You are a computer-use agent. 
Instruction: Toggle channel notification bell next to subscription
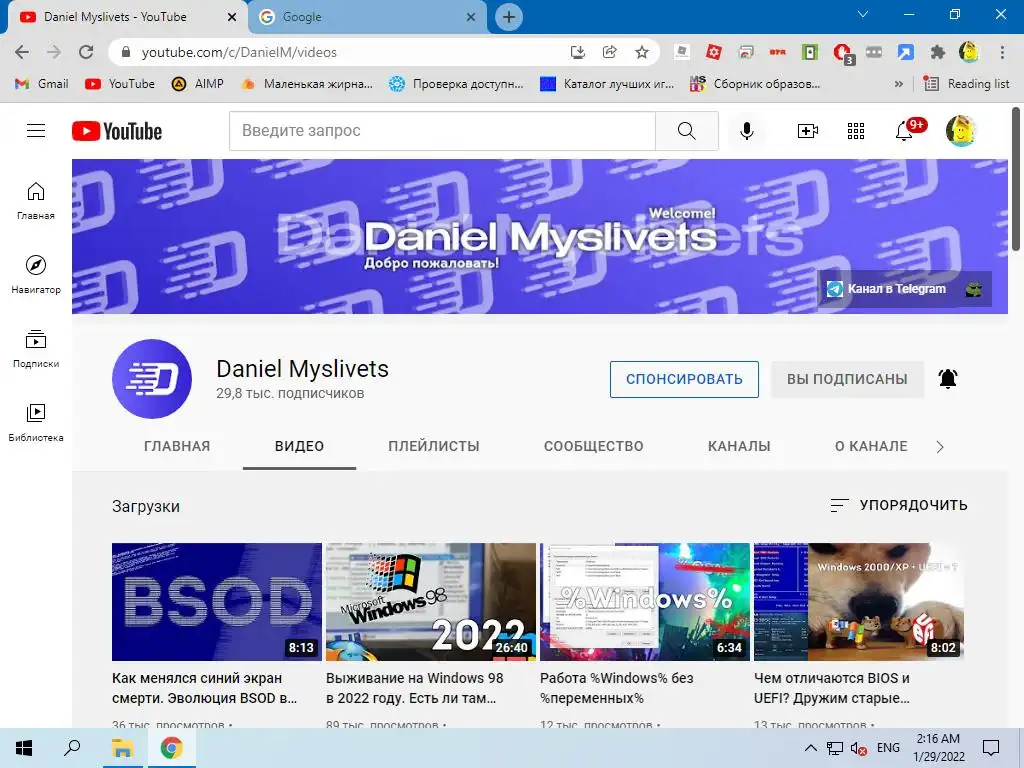[948, 379]
